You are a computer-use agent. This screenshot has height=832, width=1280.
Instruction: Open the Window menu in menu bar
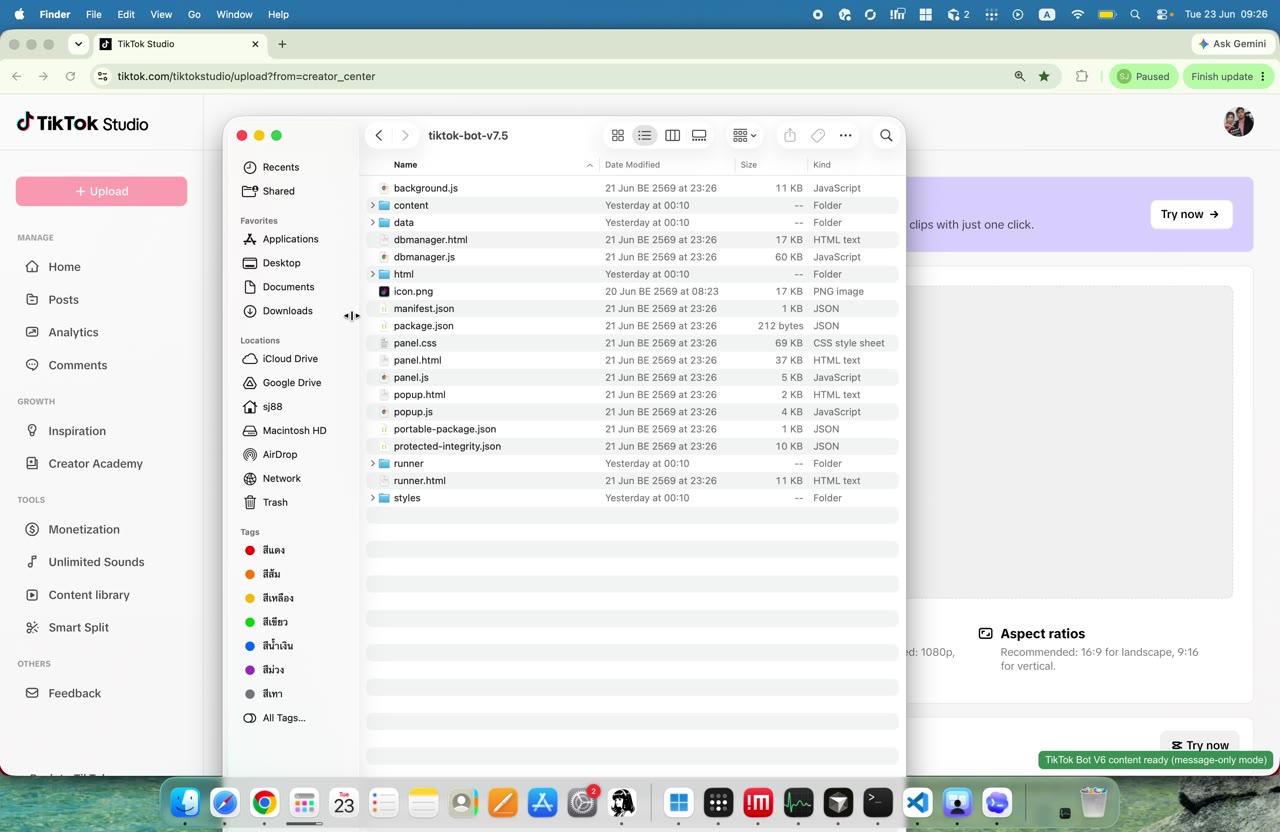234,15
